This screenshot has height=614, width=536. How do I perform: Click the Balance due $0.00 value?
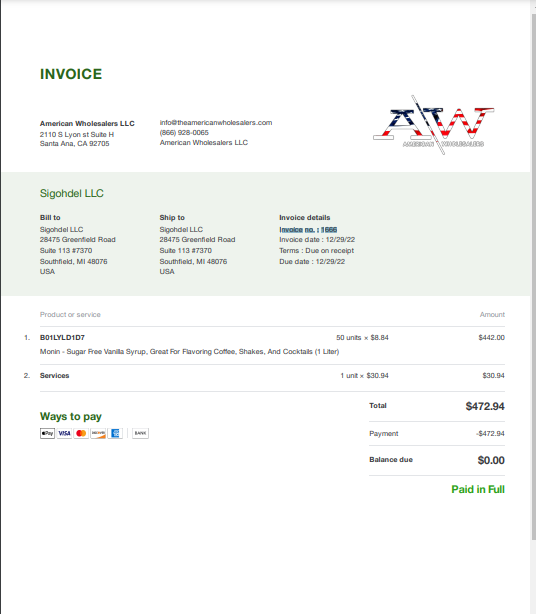[491, 460]
